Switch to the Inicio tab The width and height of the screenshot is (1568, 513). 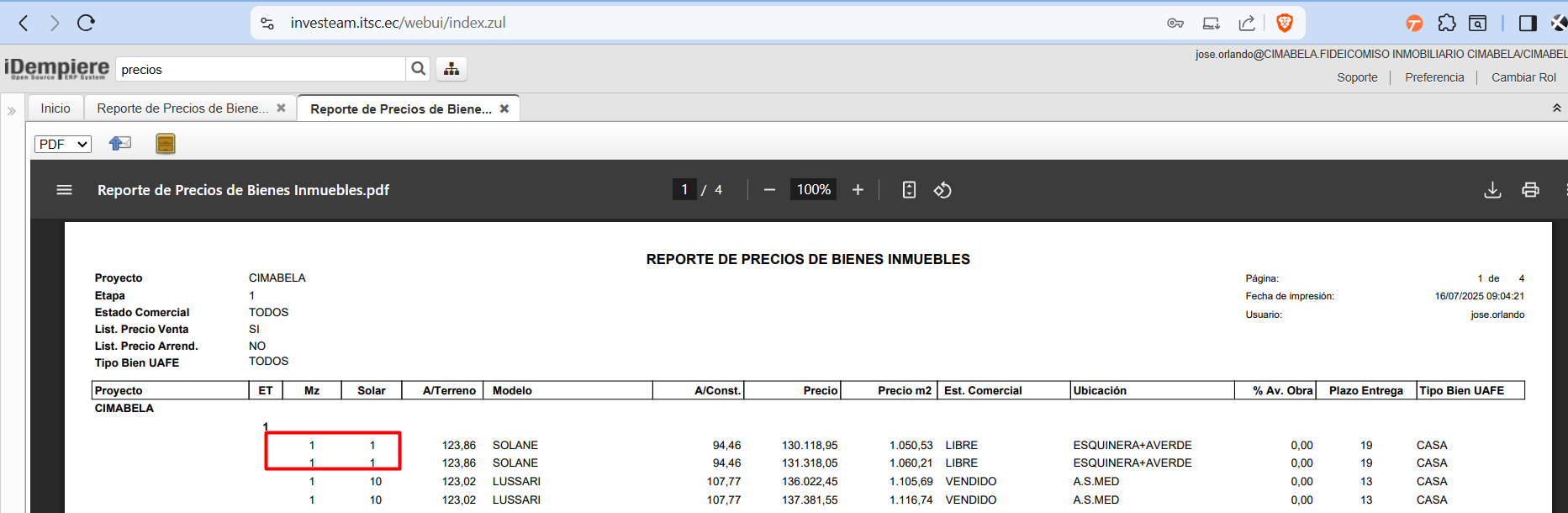click(x=55, y=108)
